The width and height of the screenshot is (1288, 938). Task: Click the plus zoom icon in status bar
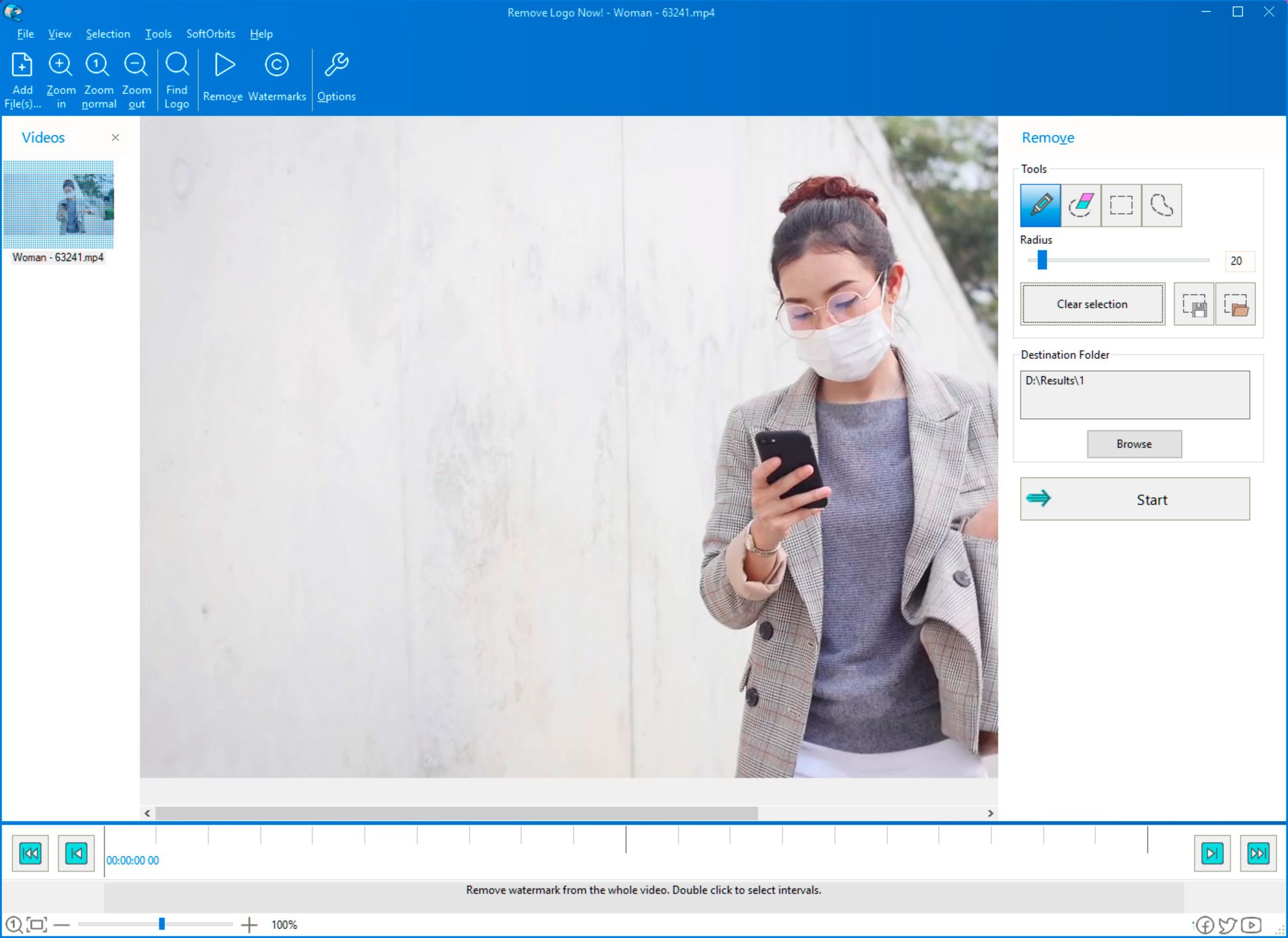[249, 925]
